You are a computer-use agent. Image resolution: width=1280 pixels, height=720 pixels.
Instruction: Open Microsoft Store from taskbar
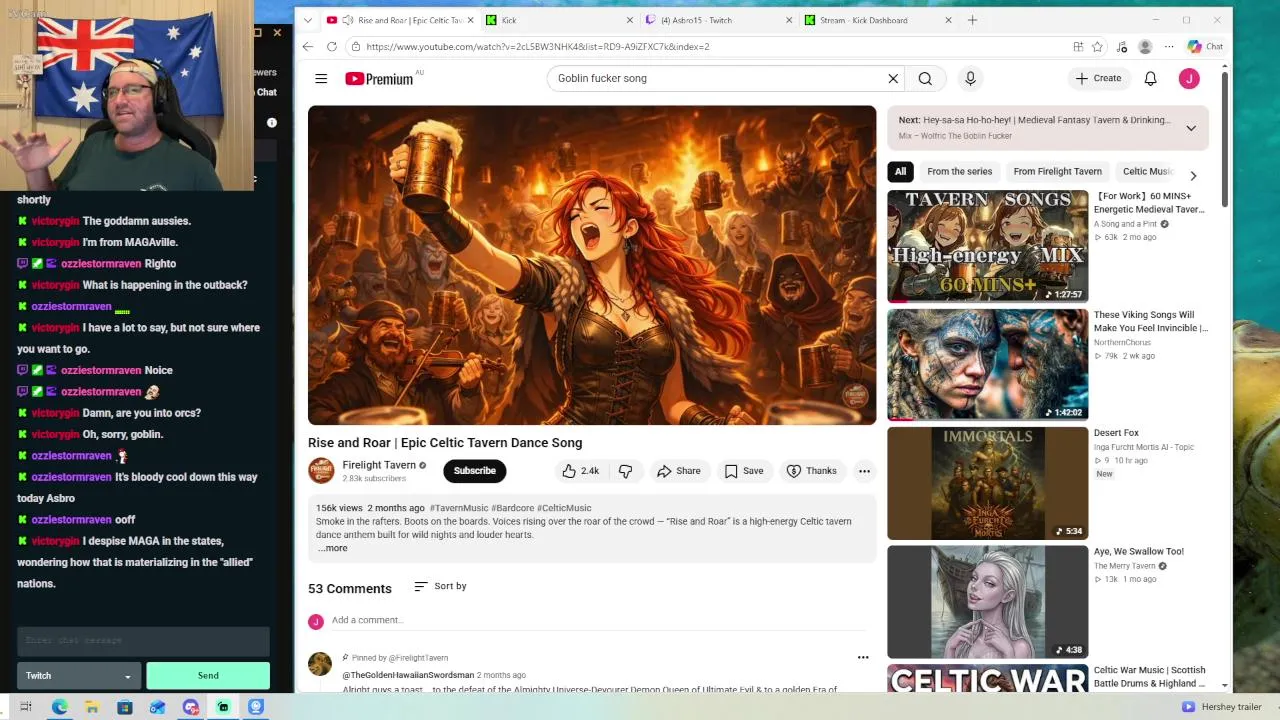(125, 707)
